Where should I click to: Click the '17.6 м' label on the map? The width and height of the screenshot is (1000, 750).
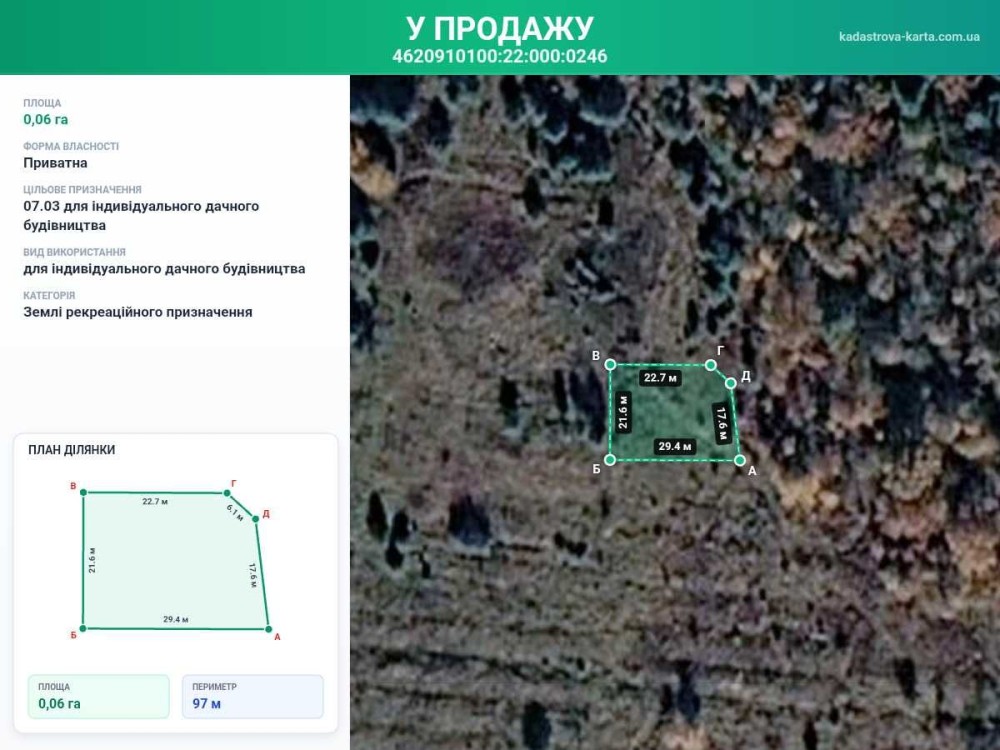point(721,423)
